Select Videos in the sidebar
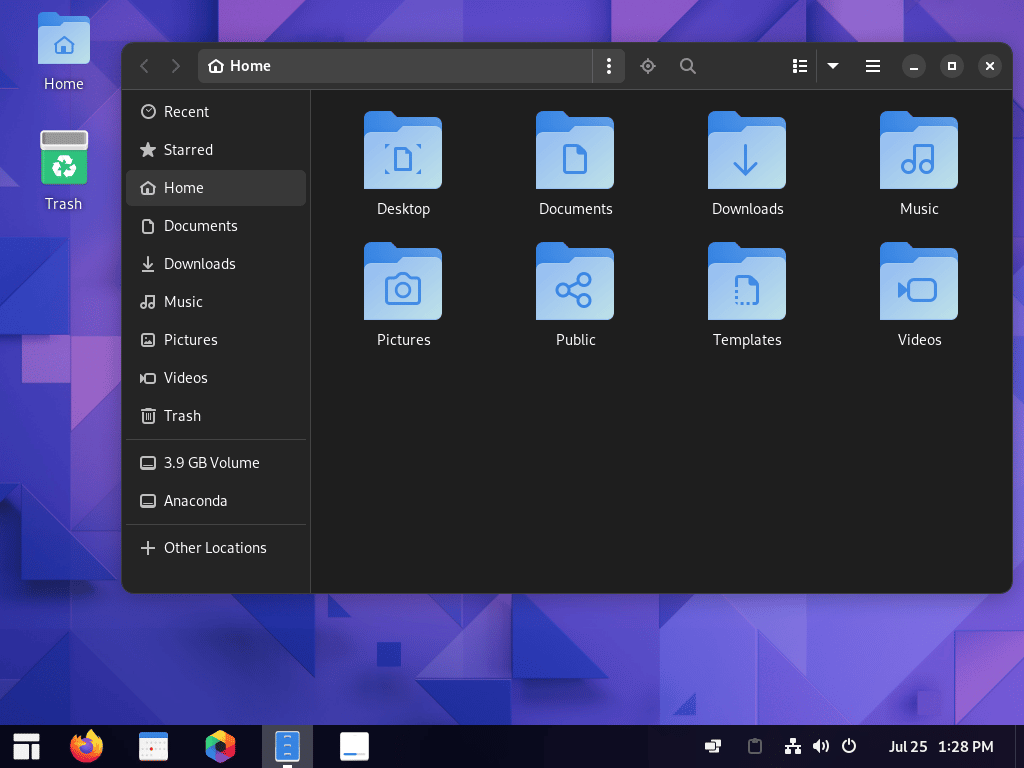This screenshot has width=1024, height=768. (216, 377)
